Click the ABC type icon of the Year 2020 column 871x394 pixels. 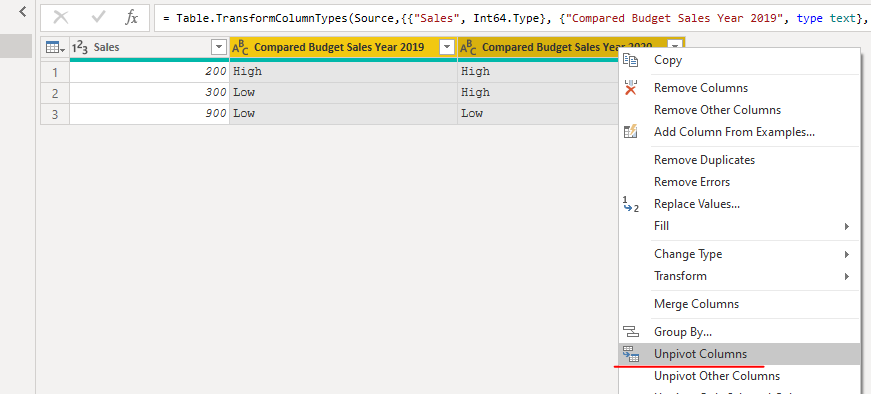tap(468, 48)
